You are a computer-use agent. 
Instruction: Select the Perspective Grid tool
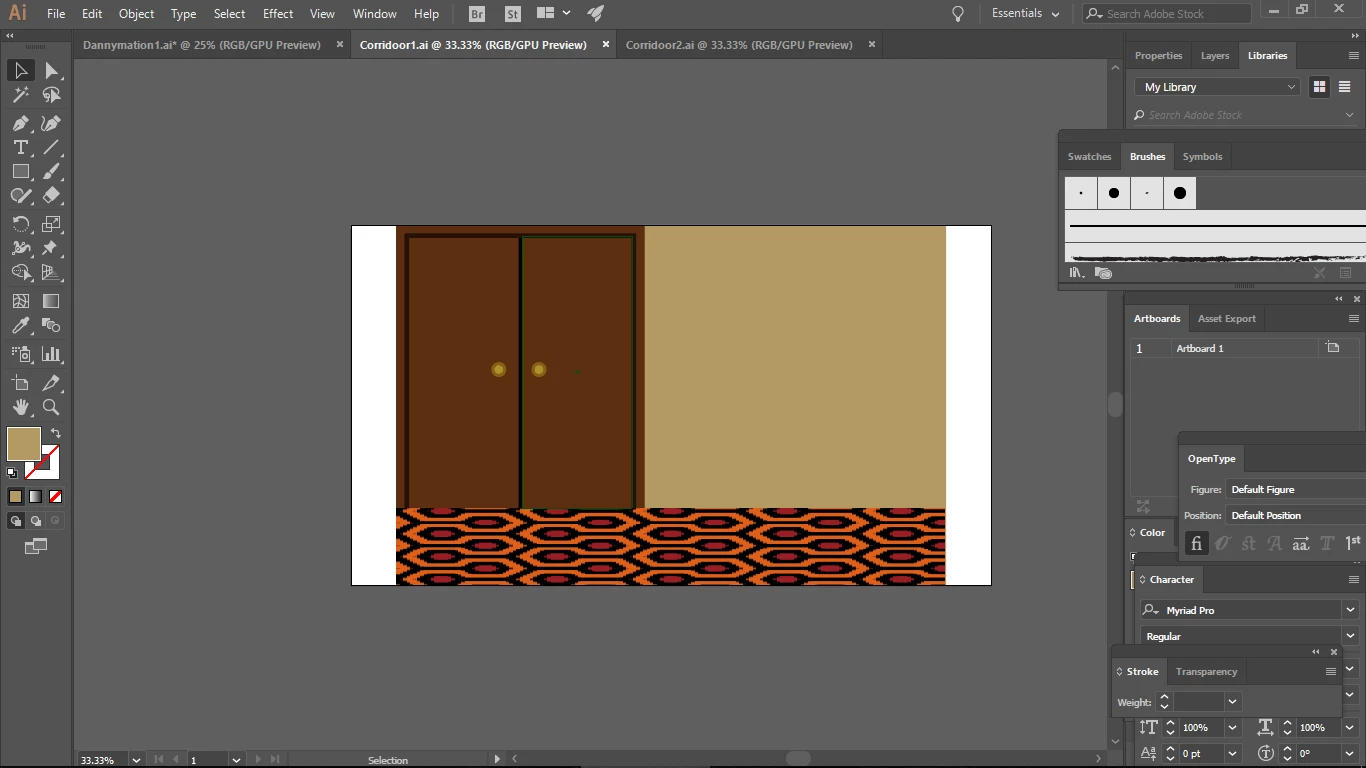(51, 272)
